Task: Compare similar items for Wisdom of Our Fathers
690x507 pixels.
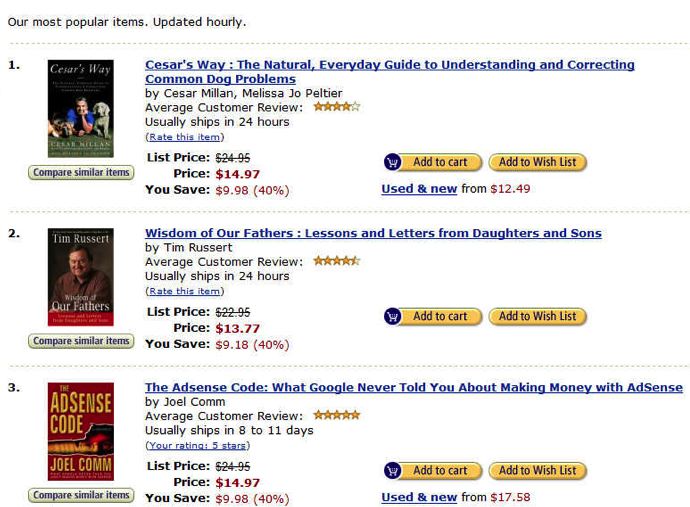Action: point(81,341)
